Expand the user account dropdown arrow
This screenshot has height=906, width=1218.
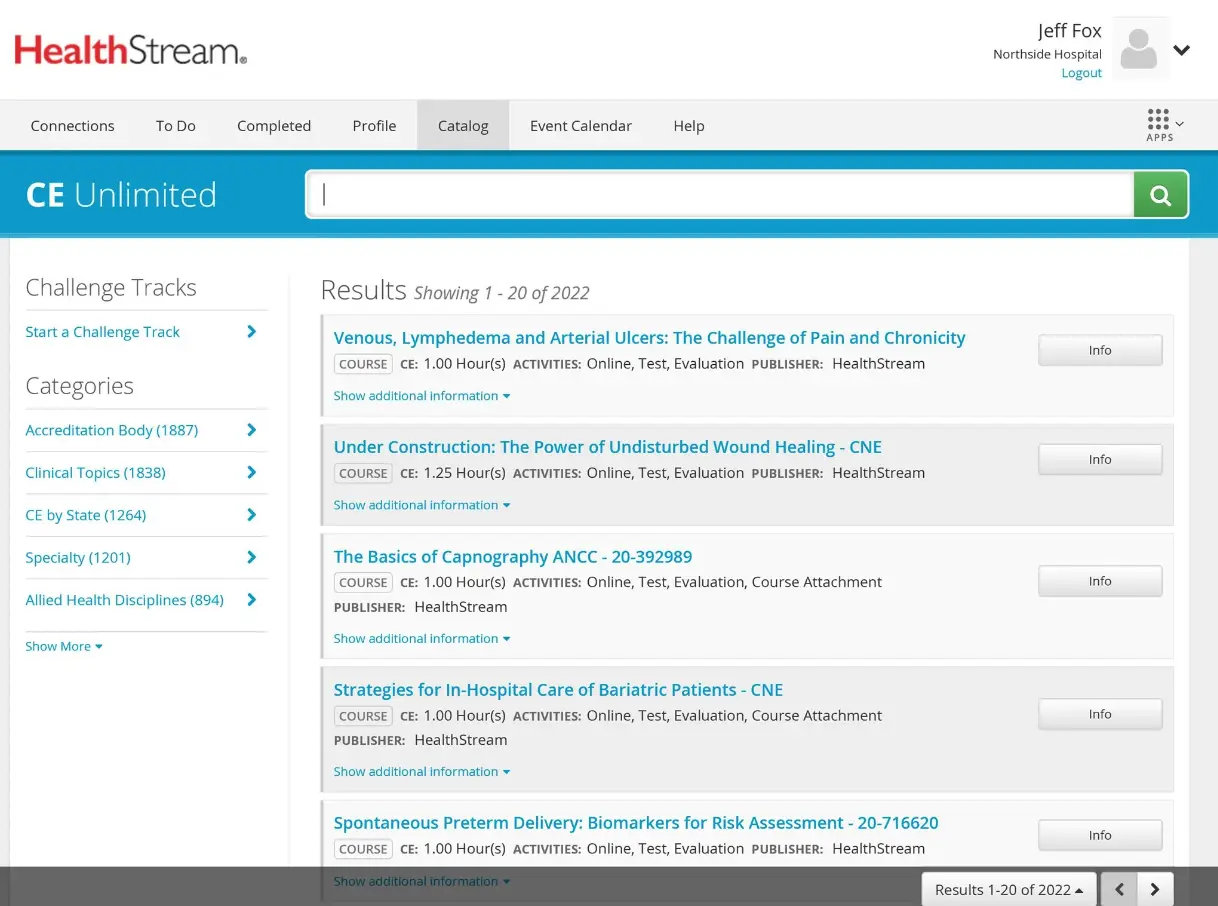tap(1182, 50)
